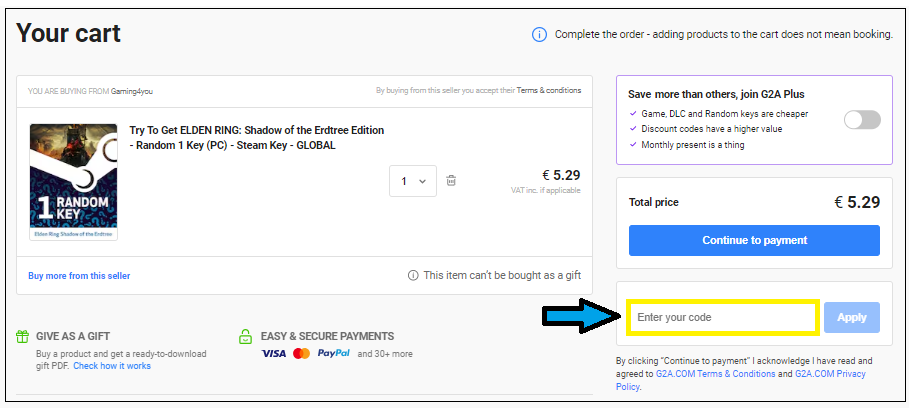Follow the Buy more from this seller link
This screenshot has height=408, width=910.
pyautogui.click(x=79, y=276)
